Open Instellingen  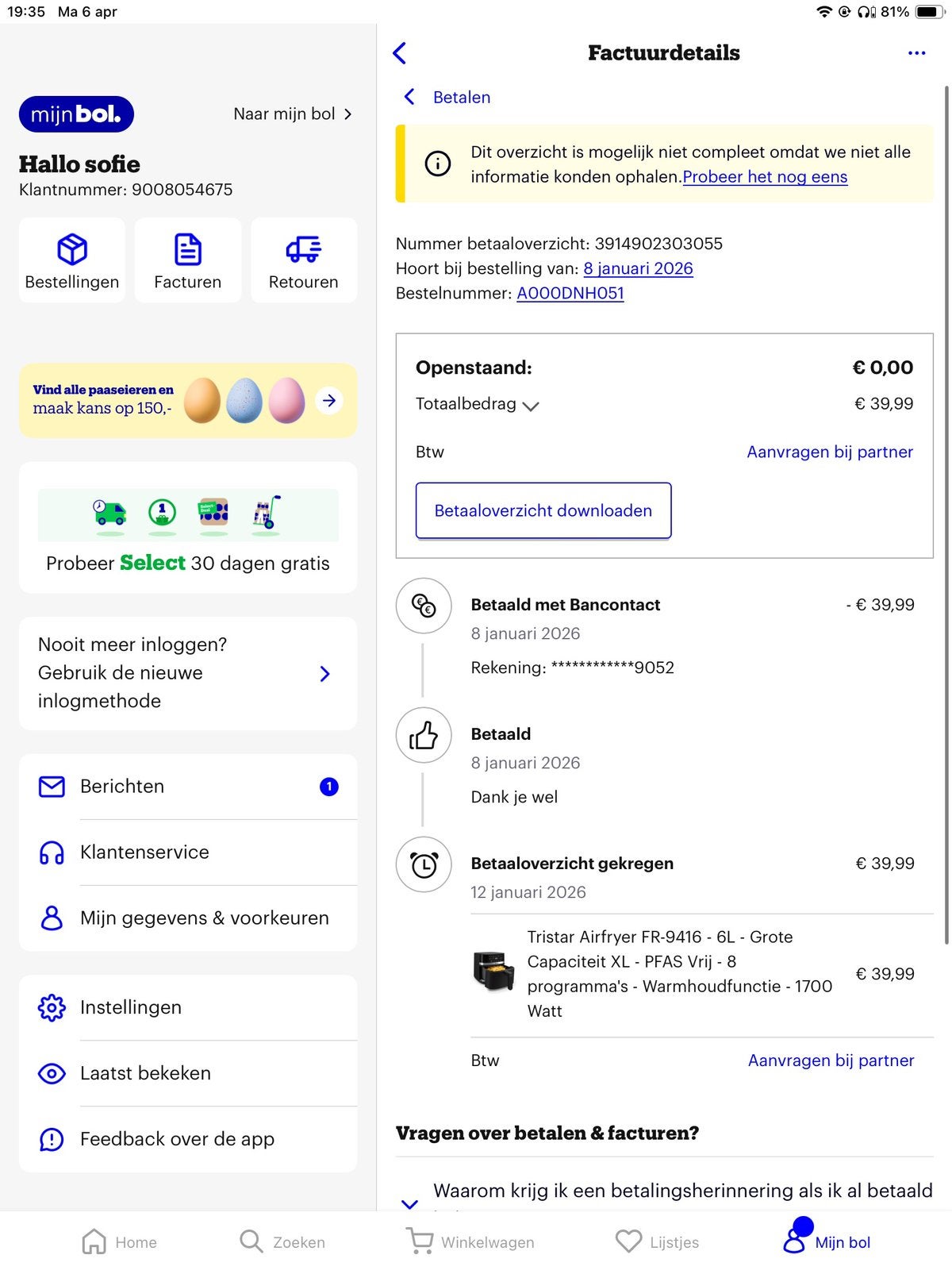(x=188, y=1008)
